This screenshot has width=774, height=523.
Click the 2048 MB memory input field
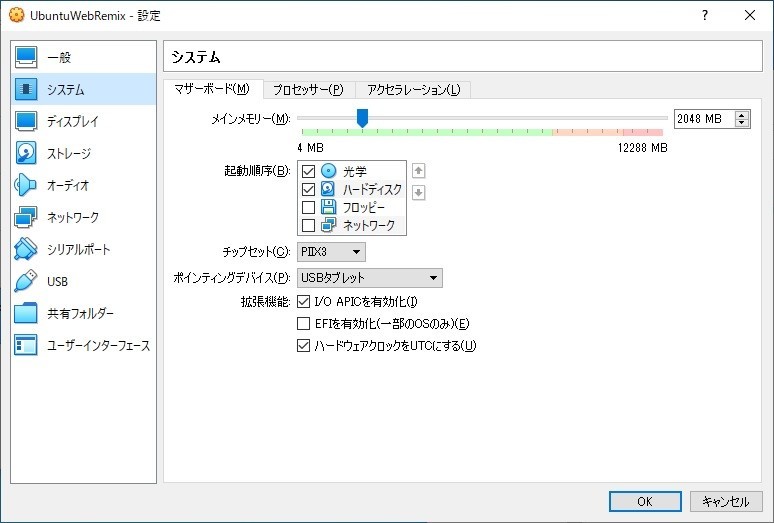(704, 119)
